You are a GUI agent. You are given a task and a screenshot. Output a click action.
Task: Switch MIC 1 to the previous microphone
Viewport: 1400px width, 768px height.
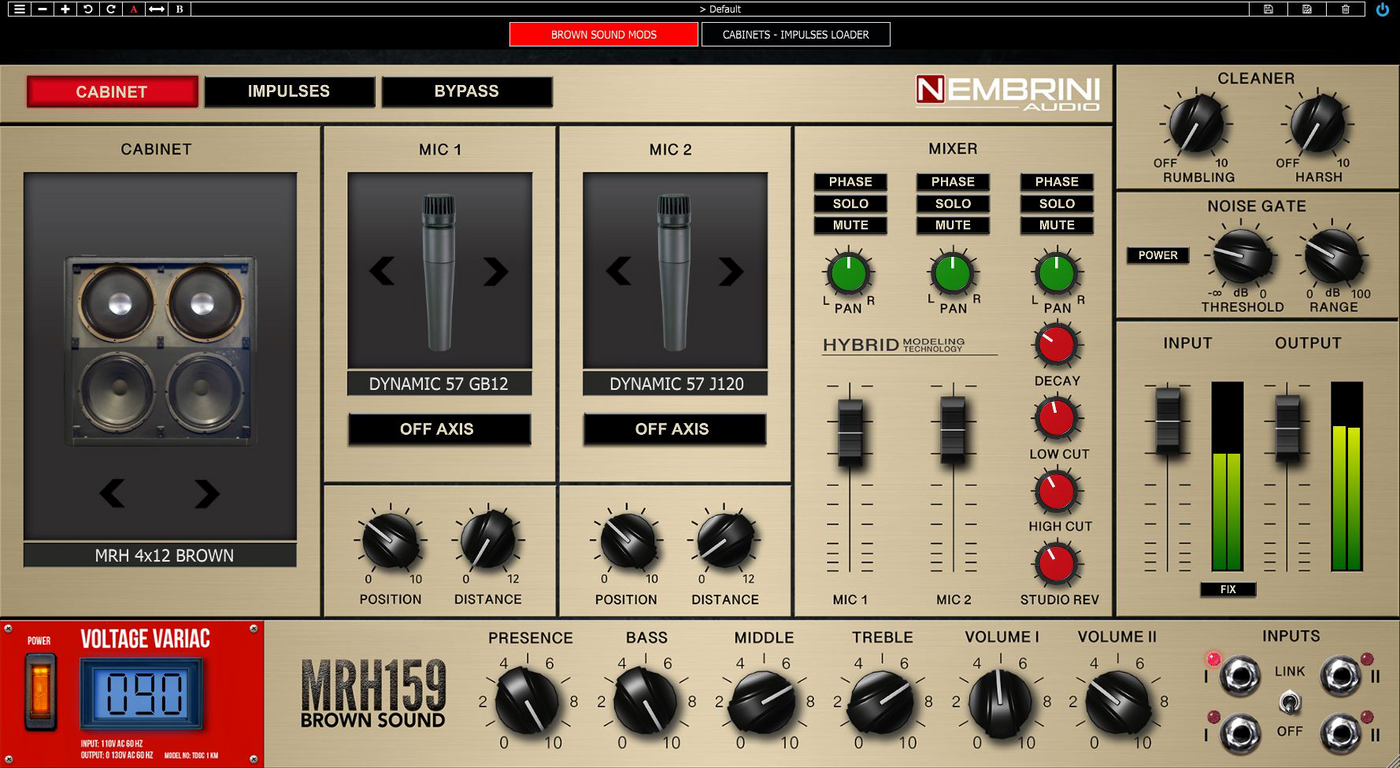click(382, 271)
